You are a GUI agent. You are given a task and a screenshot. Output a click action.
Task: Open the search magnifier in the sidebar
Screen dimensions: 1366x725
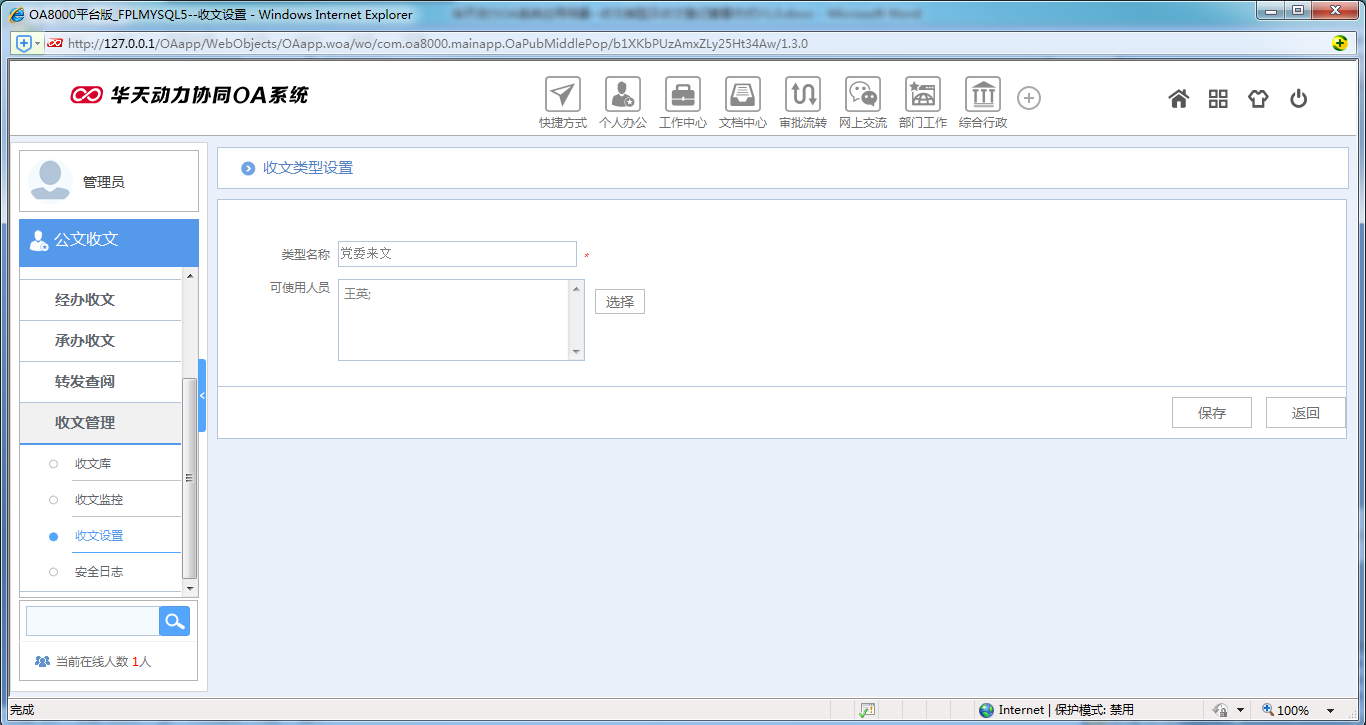pos(173,620)
